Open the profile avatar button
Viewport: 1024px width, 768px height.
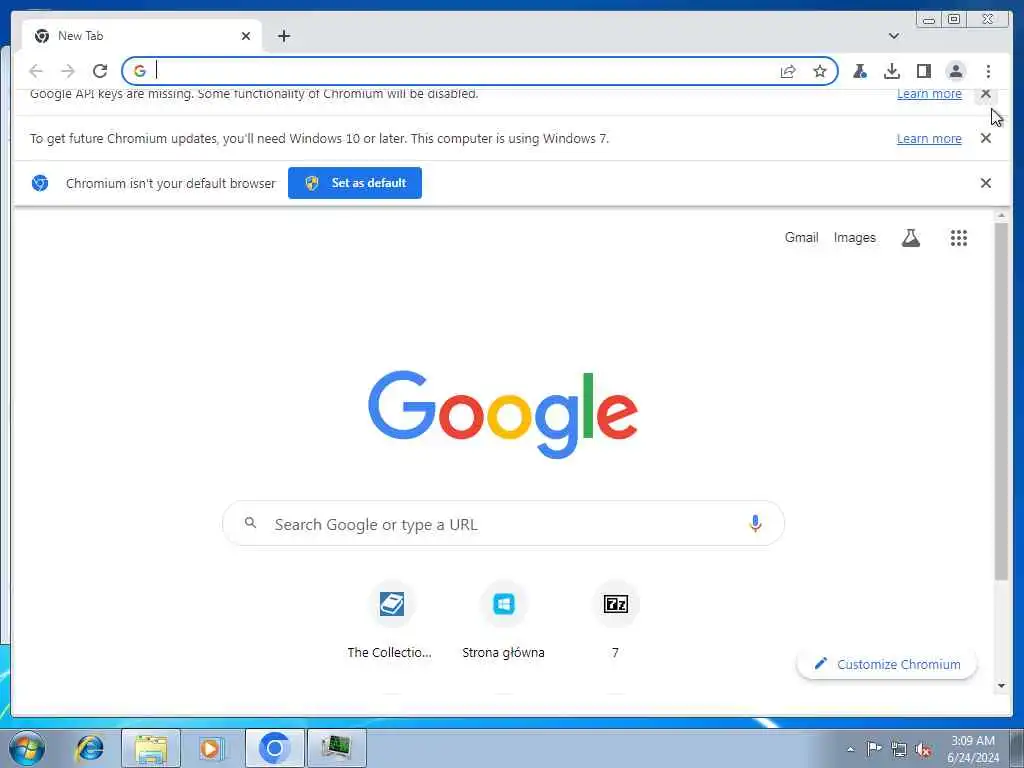point(955,71)
